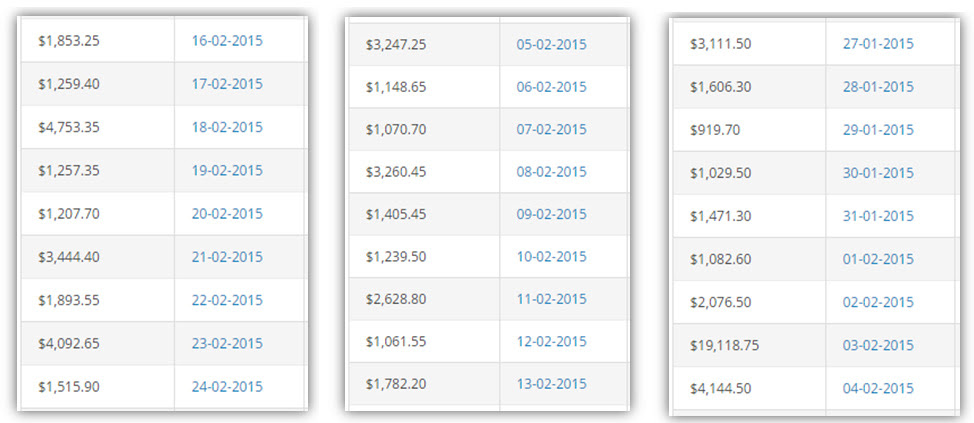Open the 08-02-2015 date link
The image size is (974, 423).
tap(552, 172)
